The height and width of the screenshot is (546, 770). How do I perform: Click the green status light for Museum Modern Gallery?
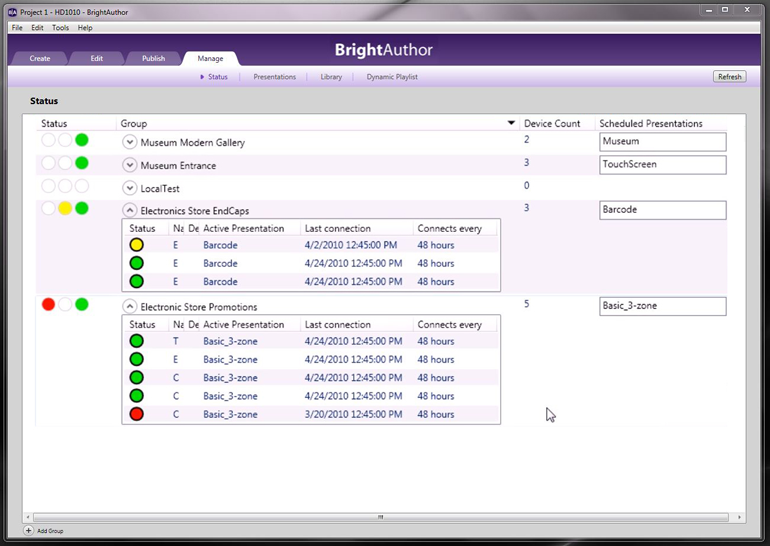click(x=82, y=140)
